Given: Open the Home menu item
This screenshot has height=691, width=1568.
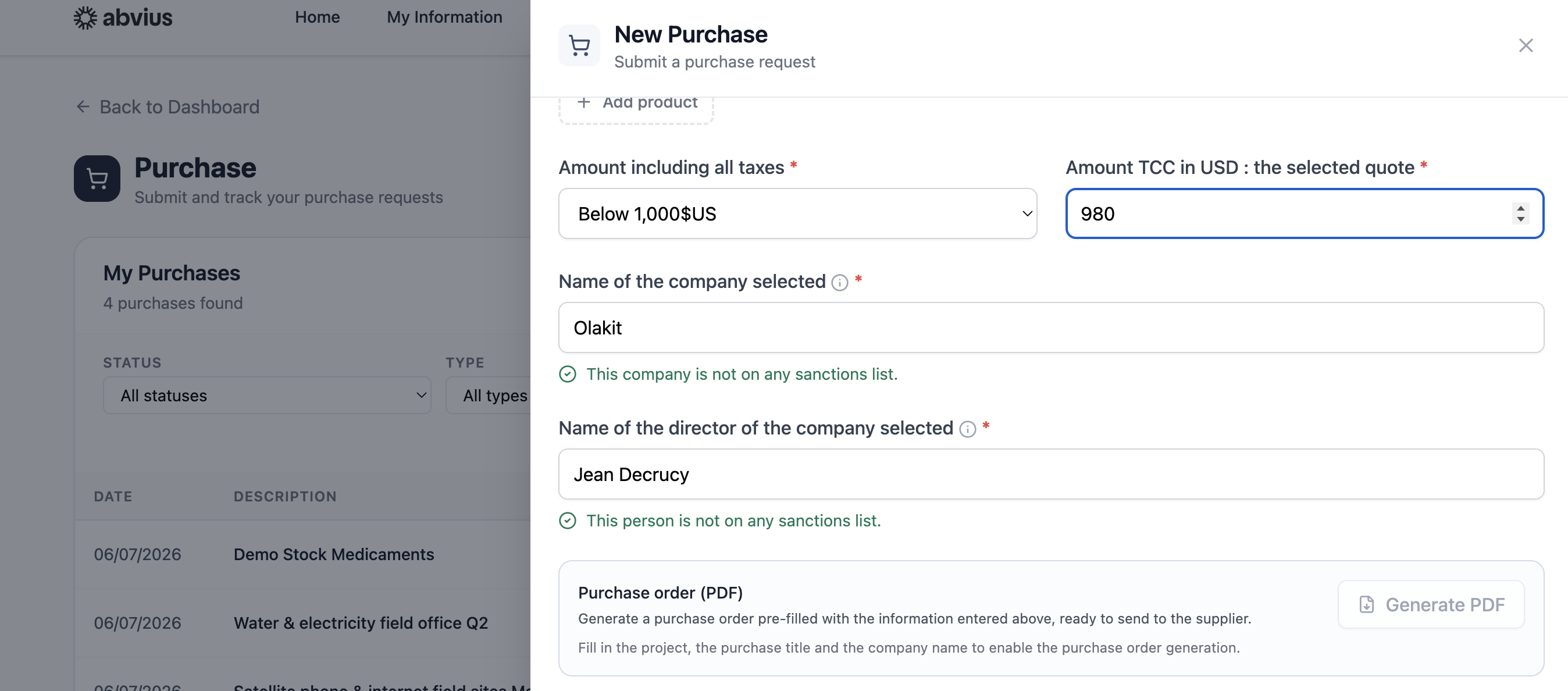Looking at the screenshot, I should [x=317, y=17].
